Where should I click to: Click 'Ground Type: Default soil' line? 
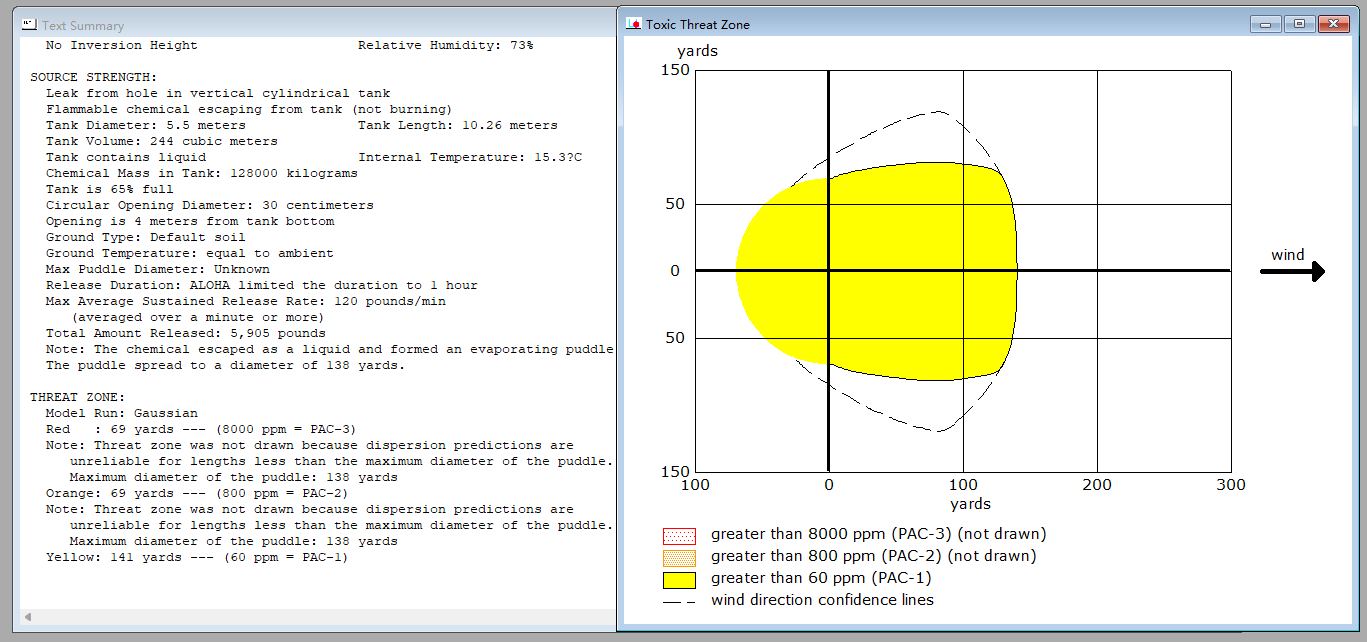(x=145, y=237)
